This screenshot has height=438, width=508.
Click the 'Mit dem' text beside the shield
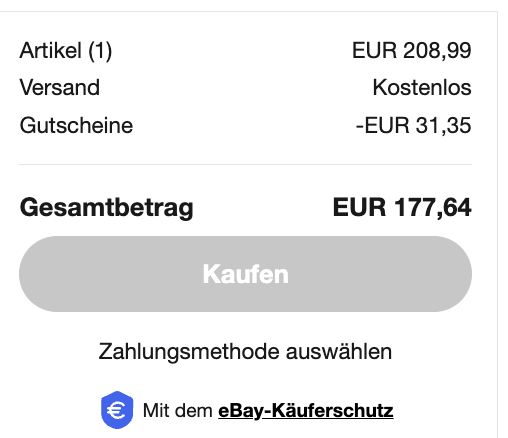[x=177, y=410]
